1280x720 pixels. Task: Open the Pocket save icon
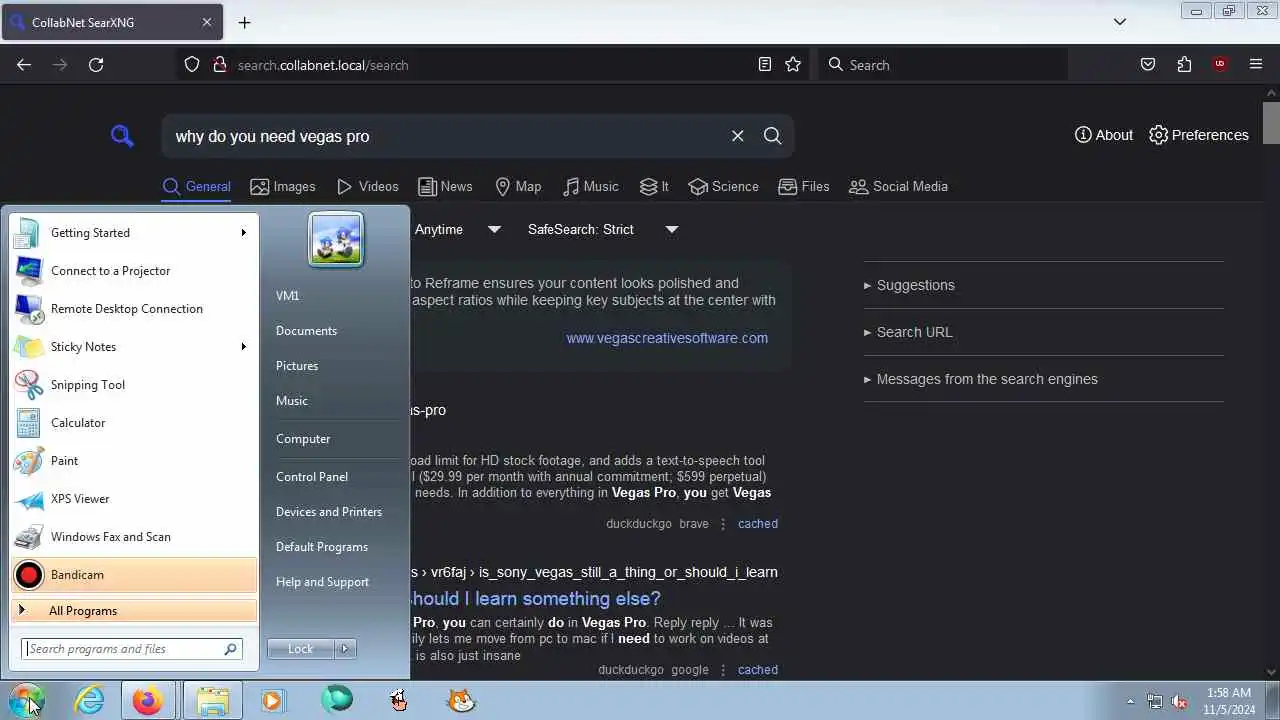tap(1148, 64)
